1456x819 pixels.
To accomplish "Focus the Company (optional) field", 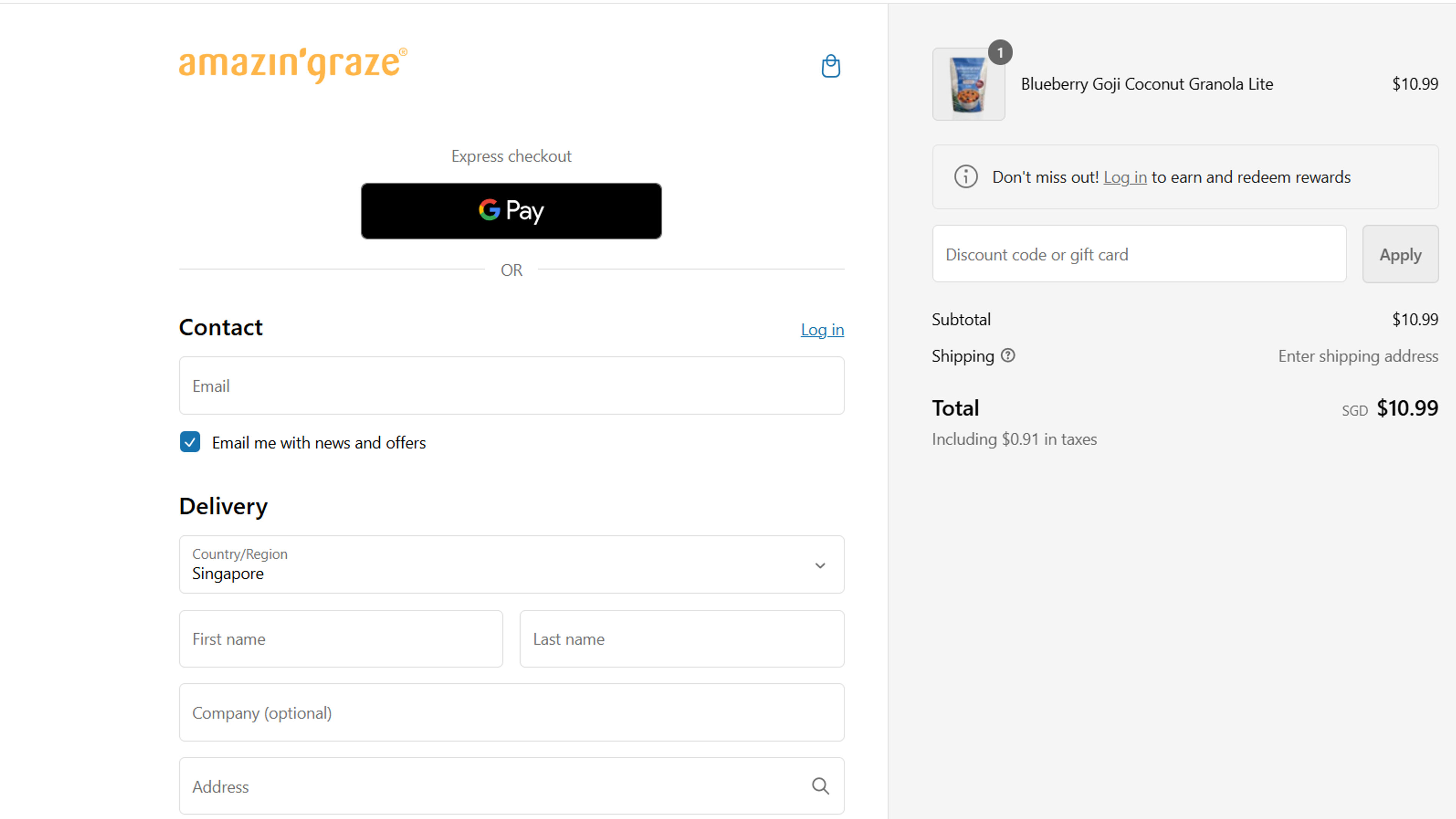I will click(x=511, y=712).
